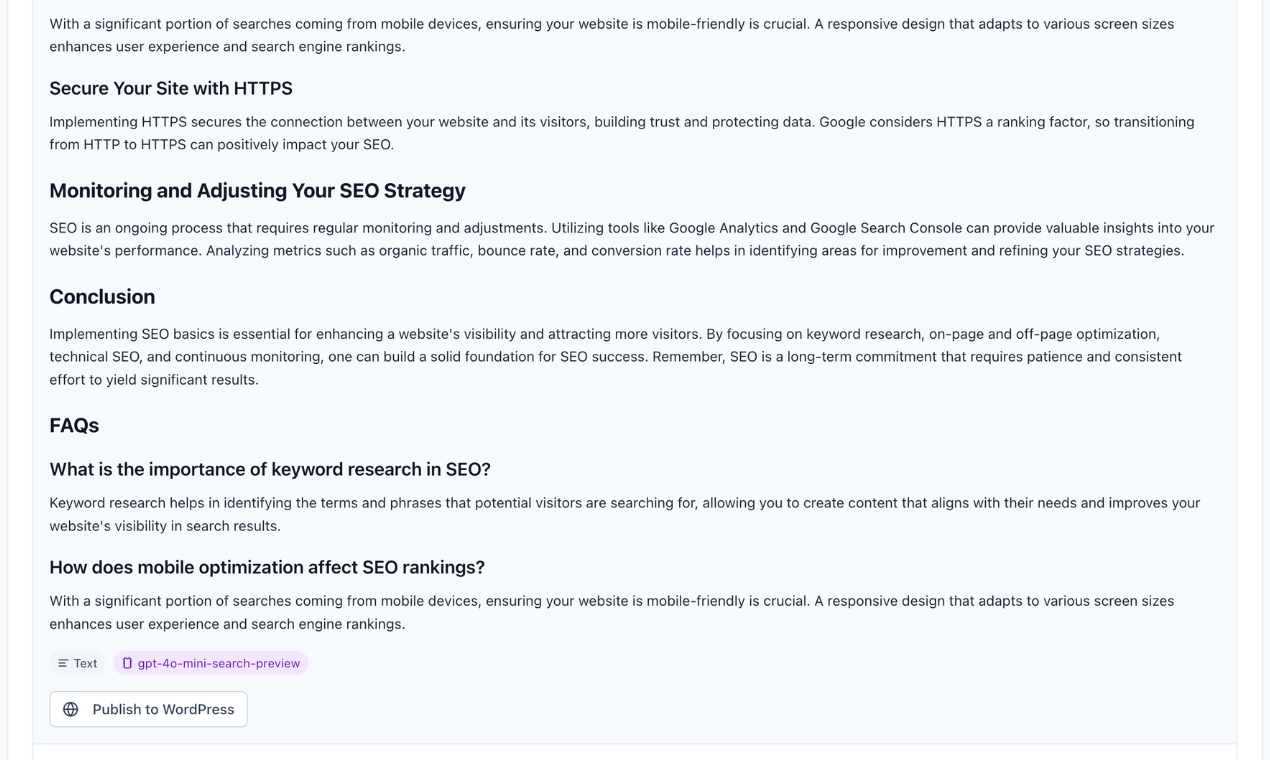Click the model icon in gpt-4o-mini badge
The height and width of the screenshot is (760, 1270).
click(x=127, y=663)
